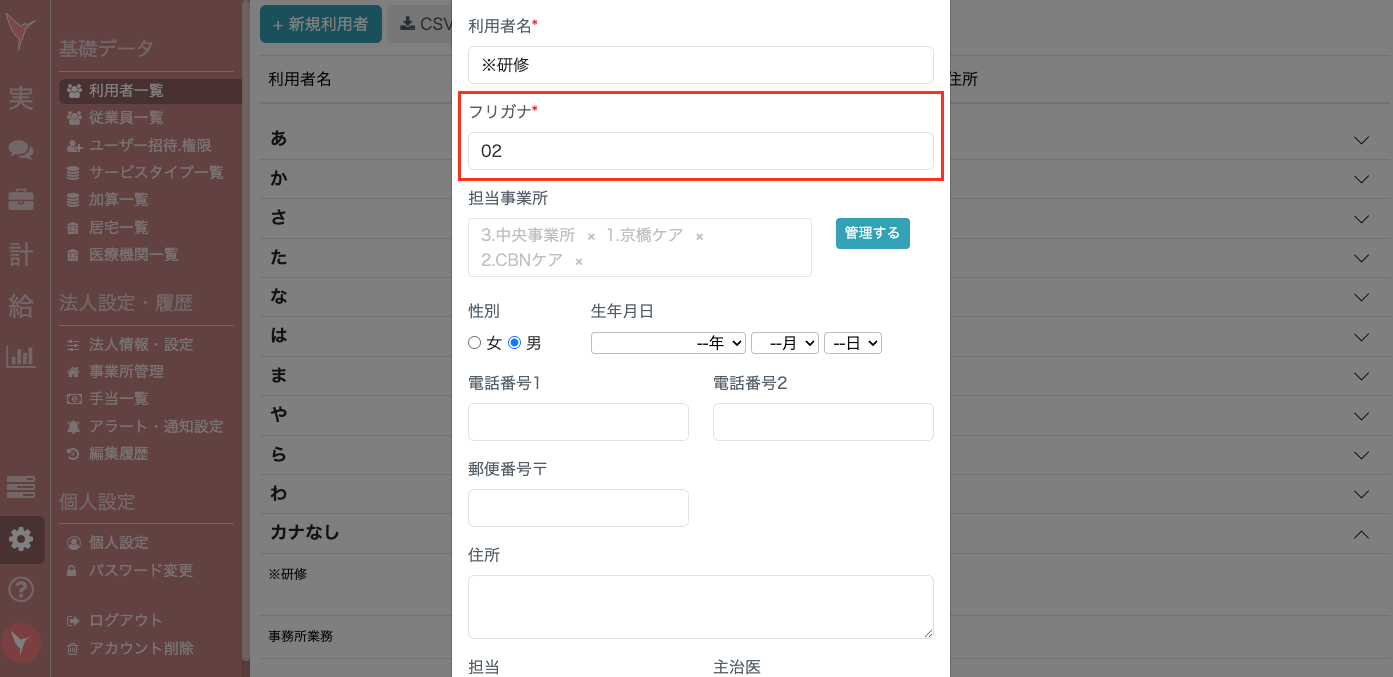Select the 男 gender radio button
Image resolution: width=1393 pixels, height=677 pixels.
point(514,341)
